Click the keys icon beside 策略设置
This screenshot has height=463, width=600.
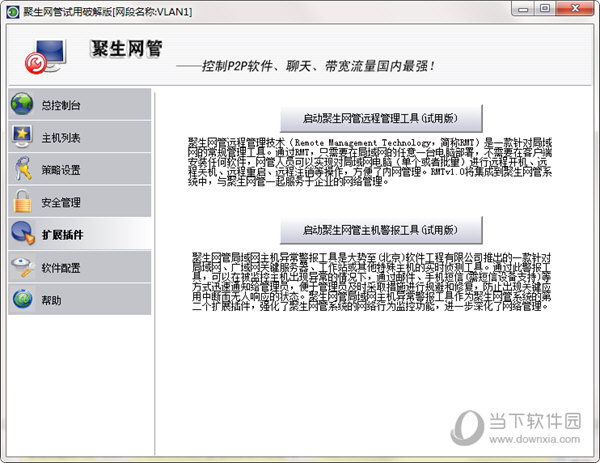click(x=23, y=169)
